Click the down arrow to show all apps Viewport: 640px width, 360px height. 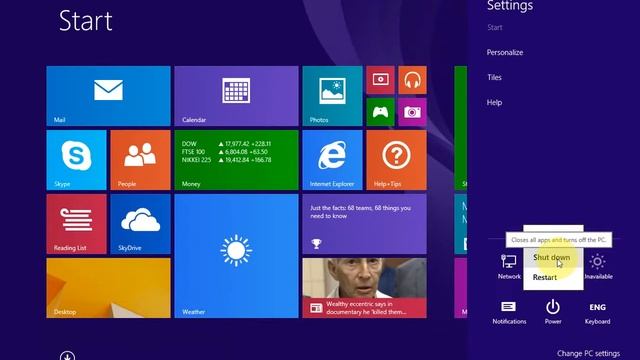(x=67, y=356)
